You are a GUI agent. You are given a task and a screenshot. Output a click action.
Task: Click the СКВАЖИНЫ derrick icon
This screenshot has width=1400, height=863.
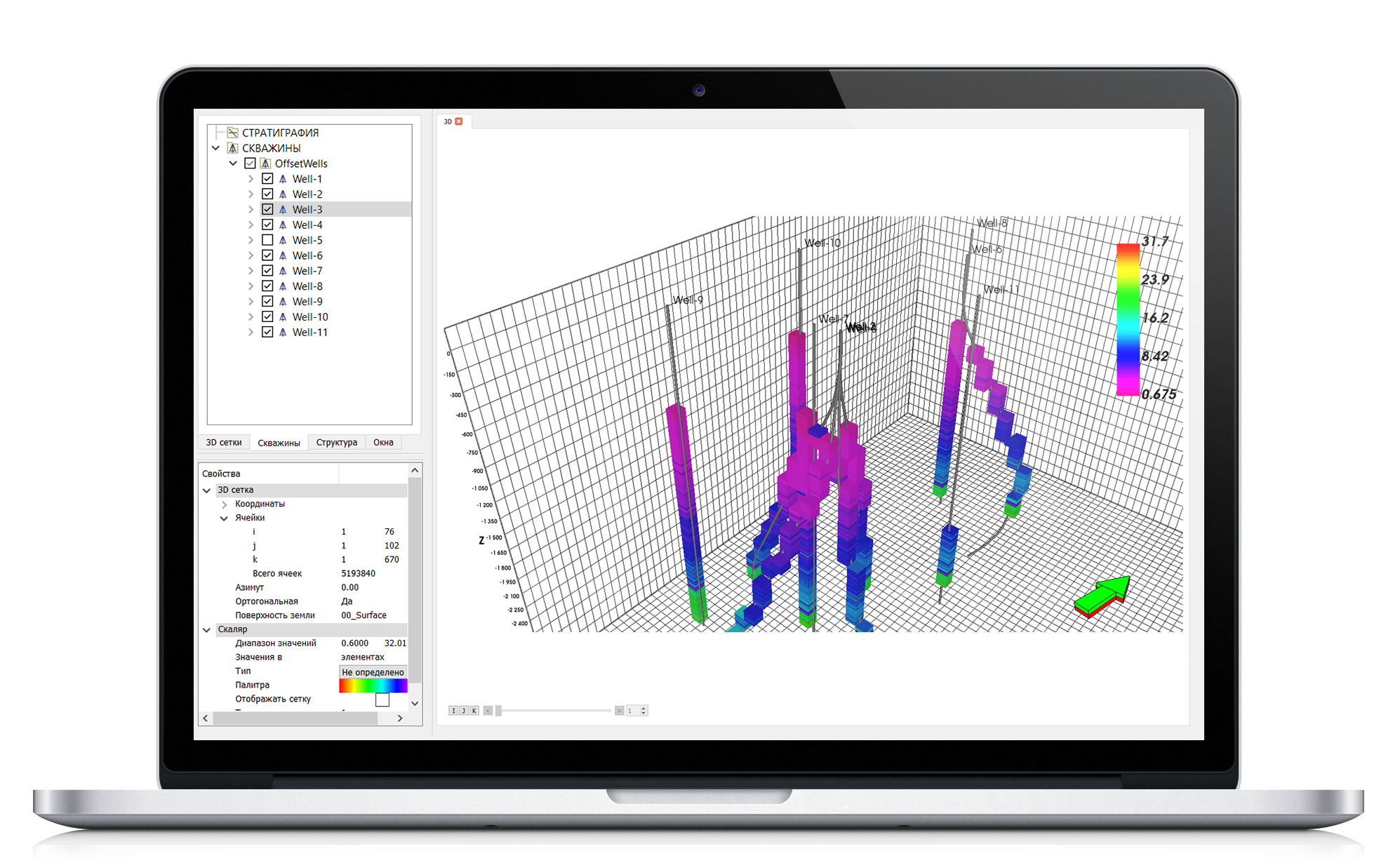point(232,148)
